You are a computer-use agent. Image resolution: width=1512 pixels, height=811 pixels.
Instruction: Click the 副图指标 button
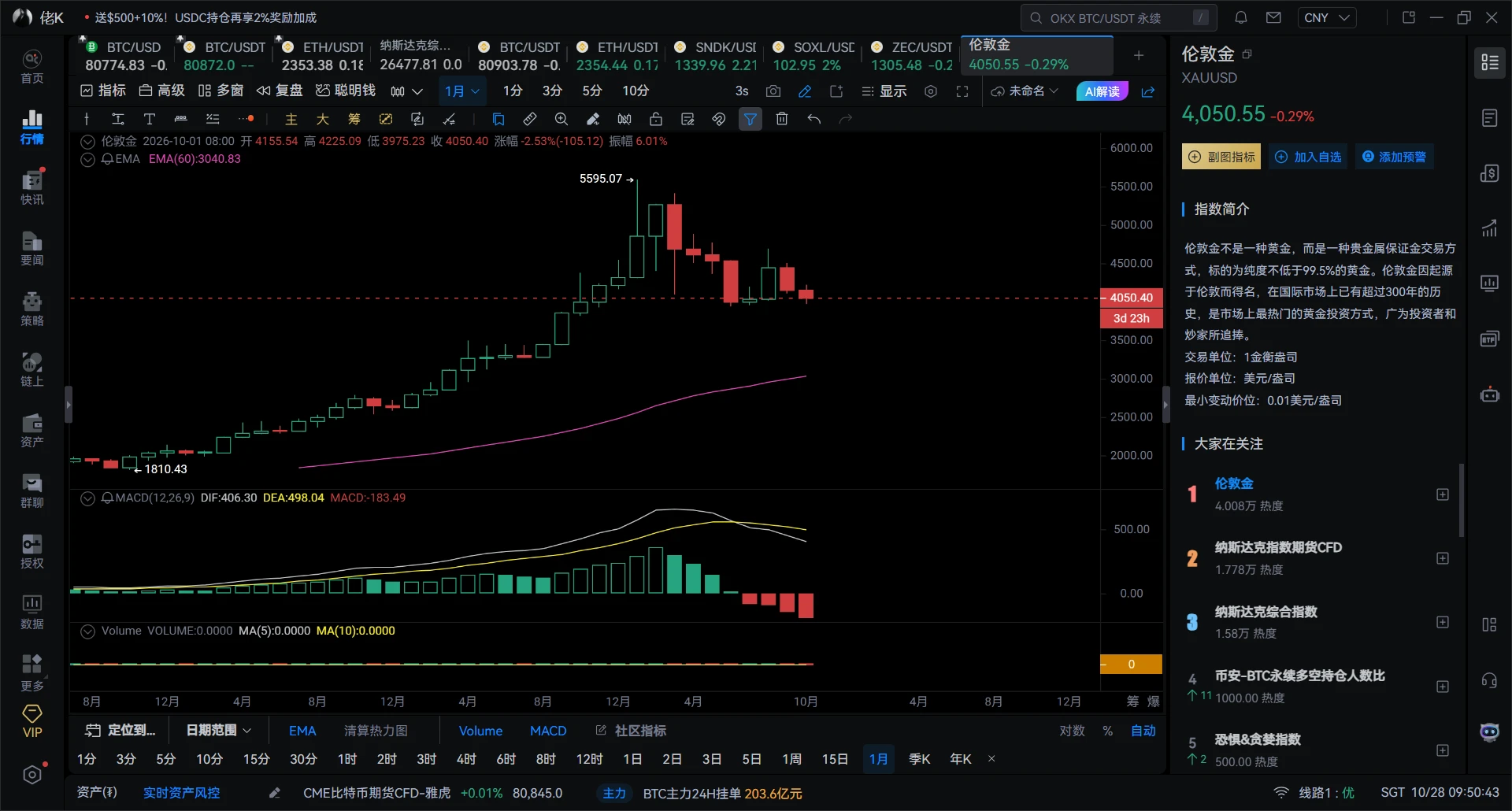pyautogui.click(x=1221, y=157)
